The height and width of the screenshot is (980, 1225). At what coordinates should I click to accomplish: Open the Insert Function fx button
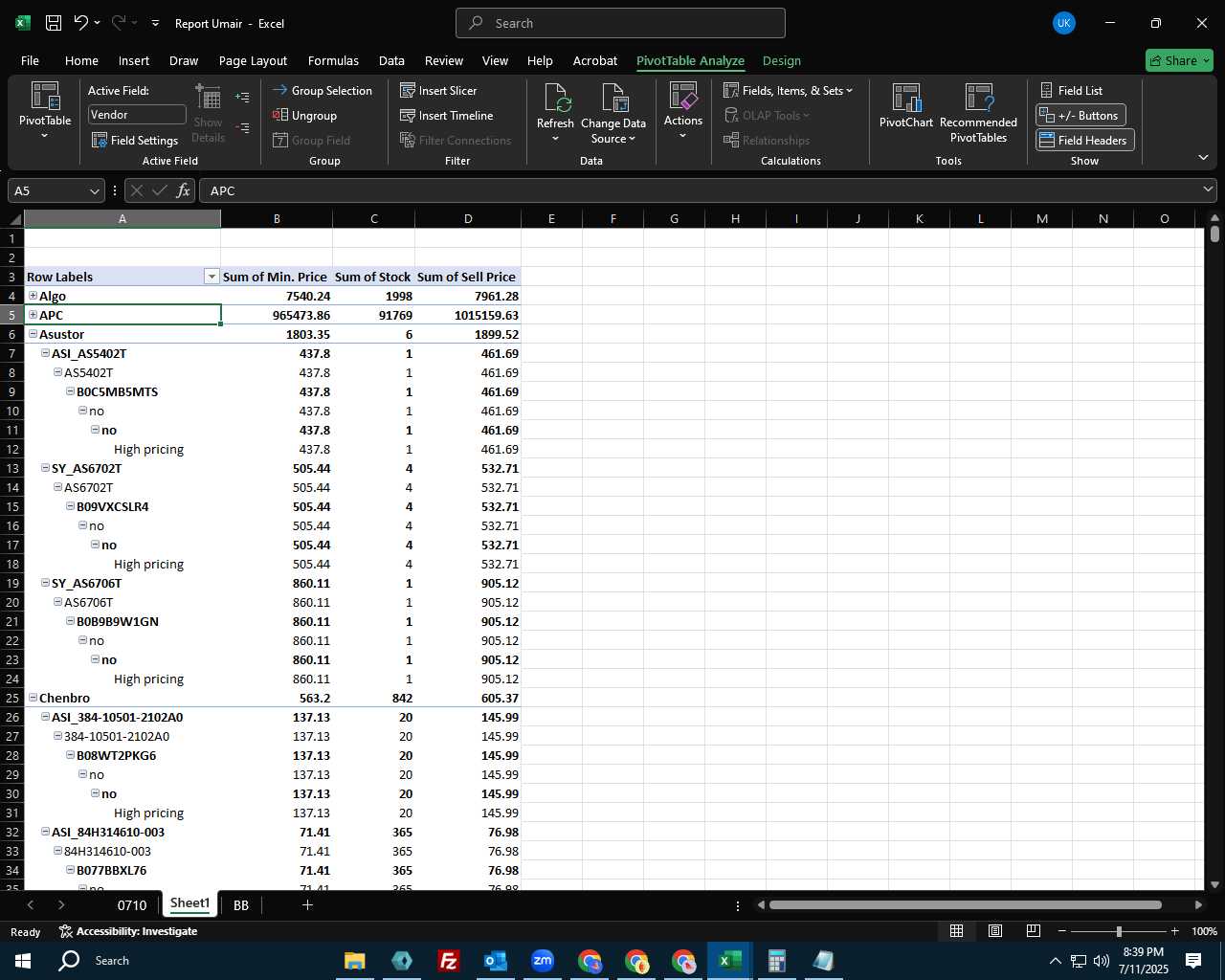[184, 190]
